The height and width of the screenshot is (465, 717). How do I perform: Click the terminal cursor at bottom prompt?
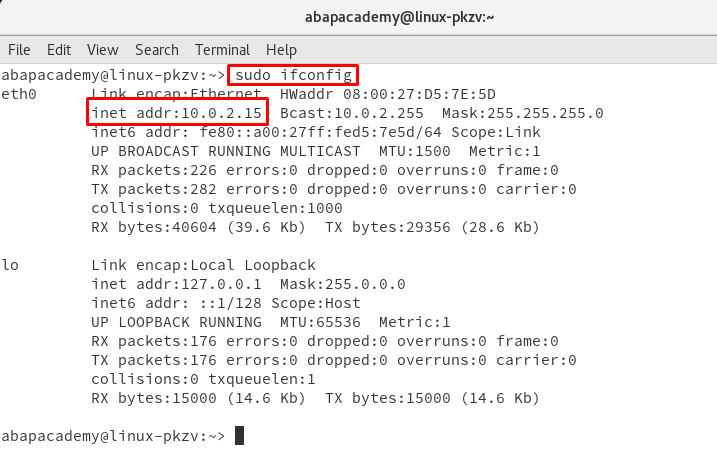point(240,435)
